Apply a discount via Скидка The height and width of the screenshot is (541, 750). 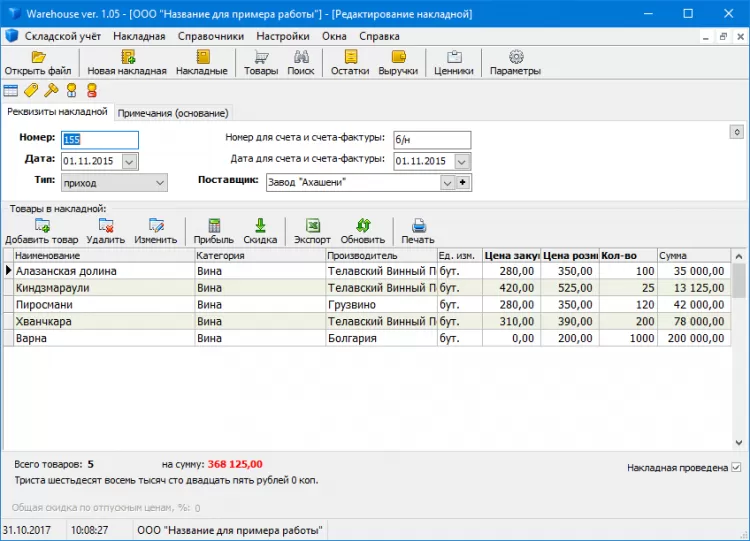[x=260, y=226]
